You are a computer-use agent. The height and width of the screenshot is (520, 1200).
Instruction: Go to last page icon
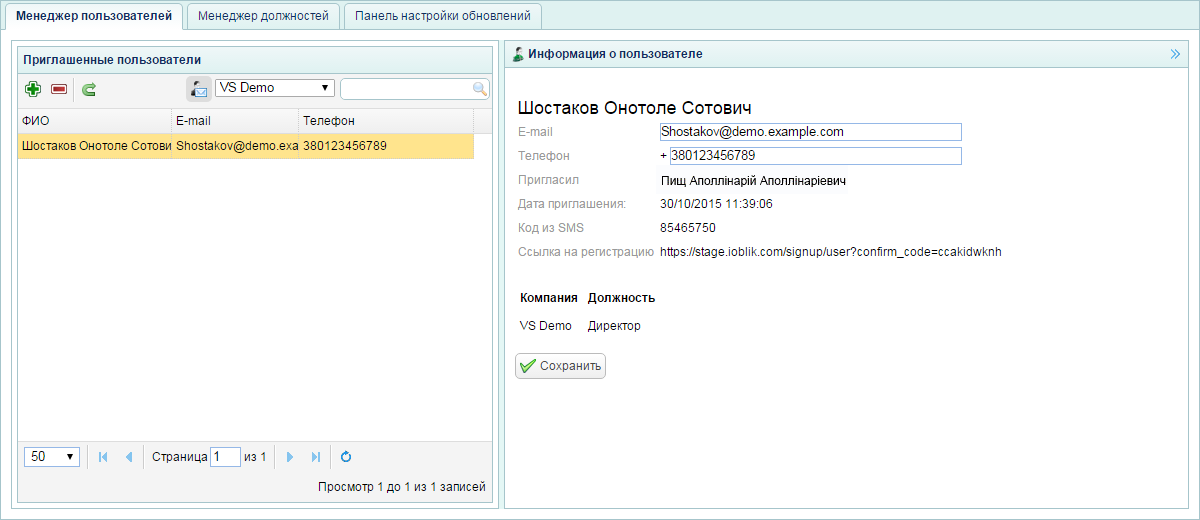316,457
